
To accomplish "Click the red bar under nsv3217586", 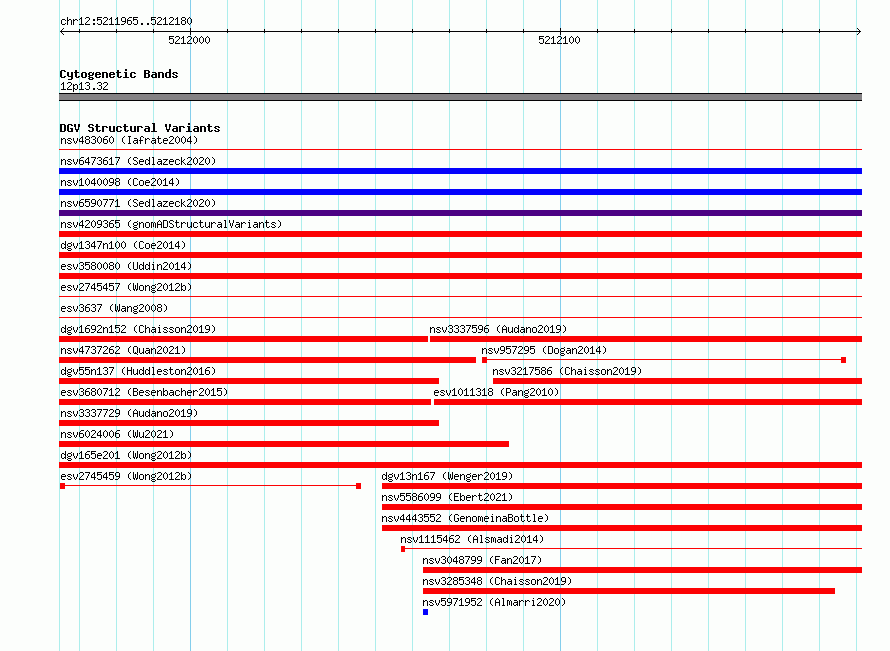I will [678, 381].
